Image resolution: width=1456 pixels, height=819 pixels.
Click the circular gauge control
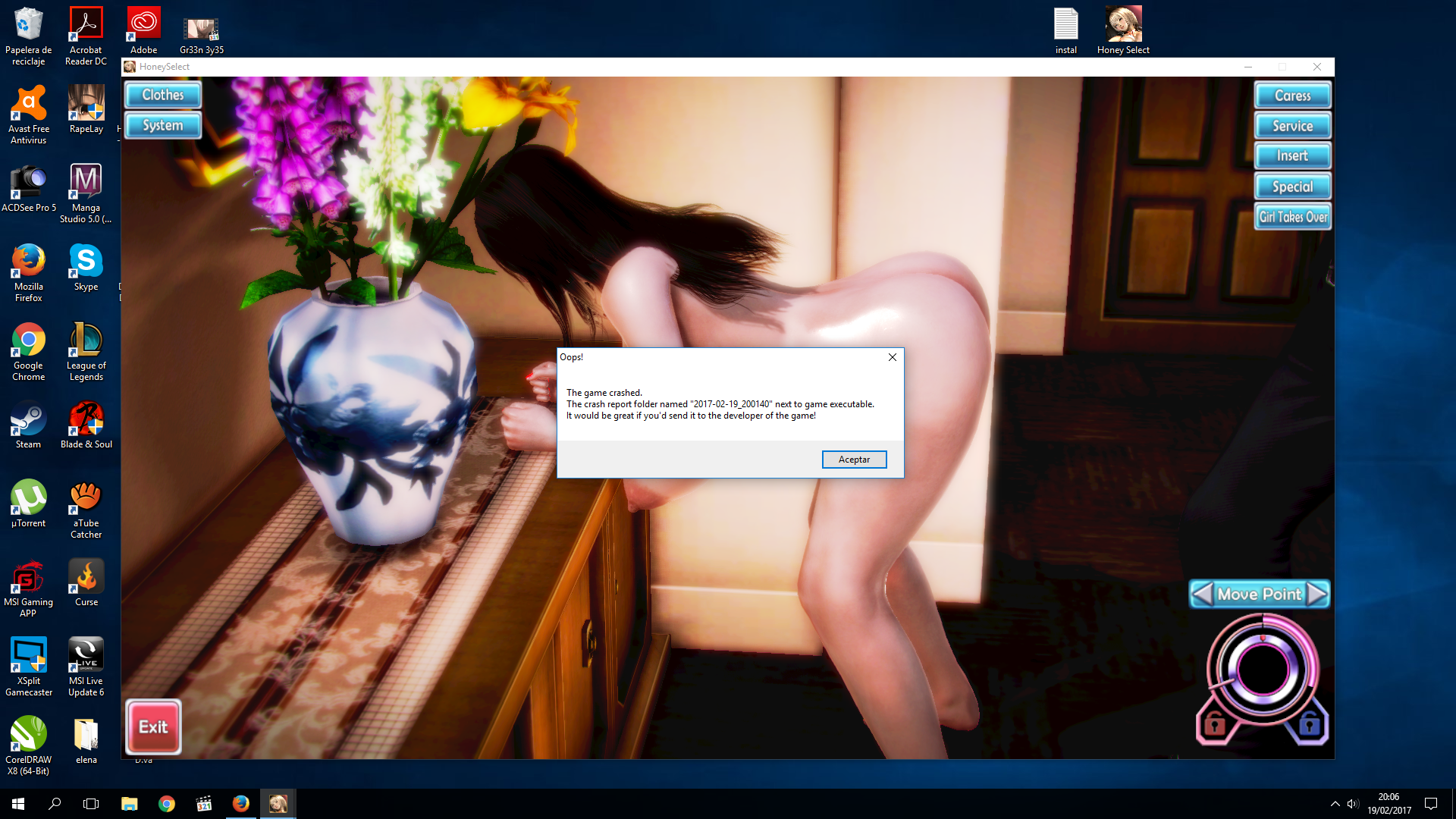tap(1263, 670)
